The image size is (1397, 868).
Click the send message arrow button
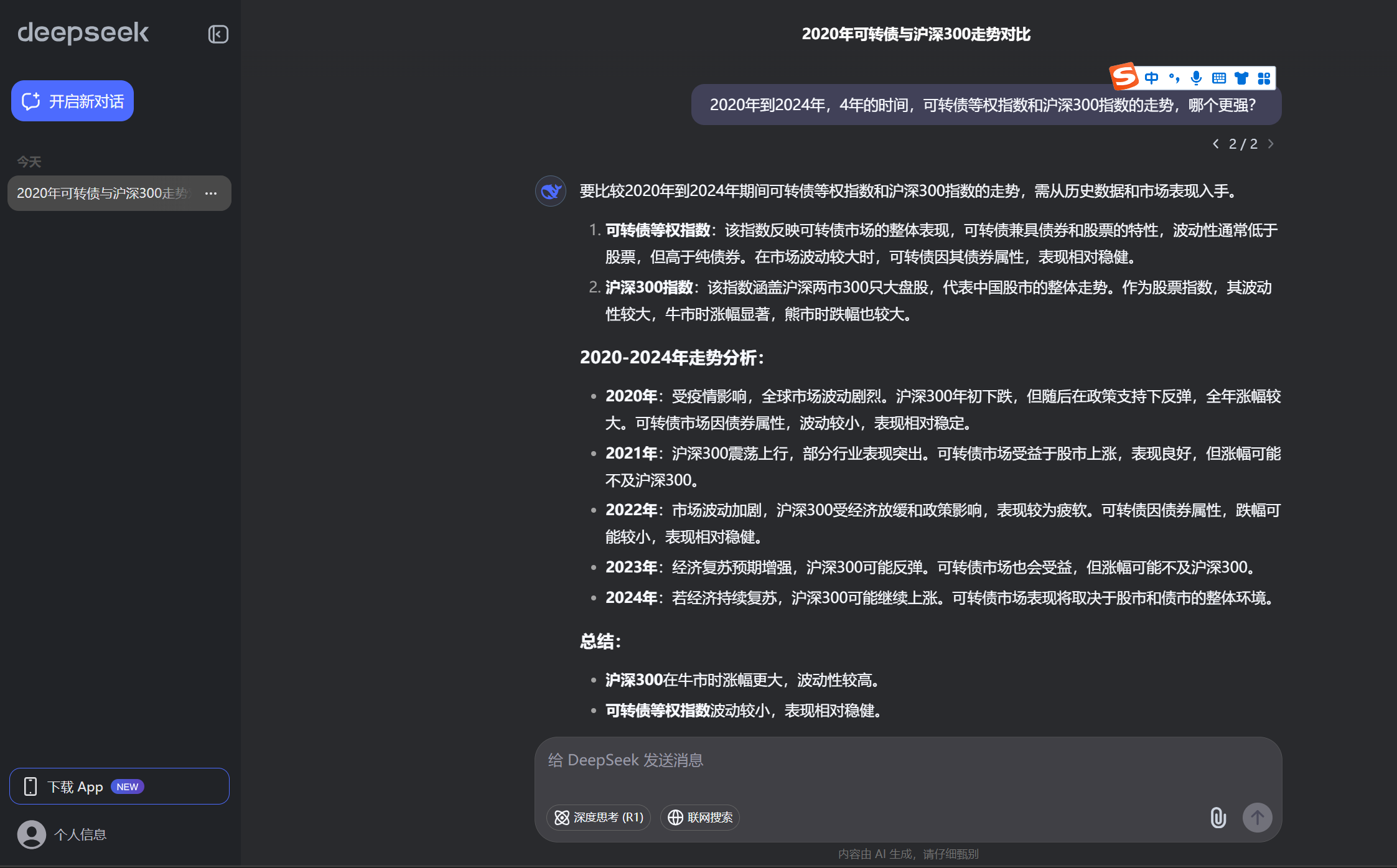1257,817
